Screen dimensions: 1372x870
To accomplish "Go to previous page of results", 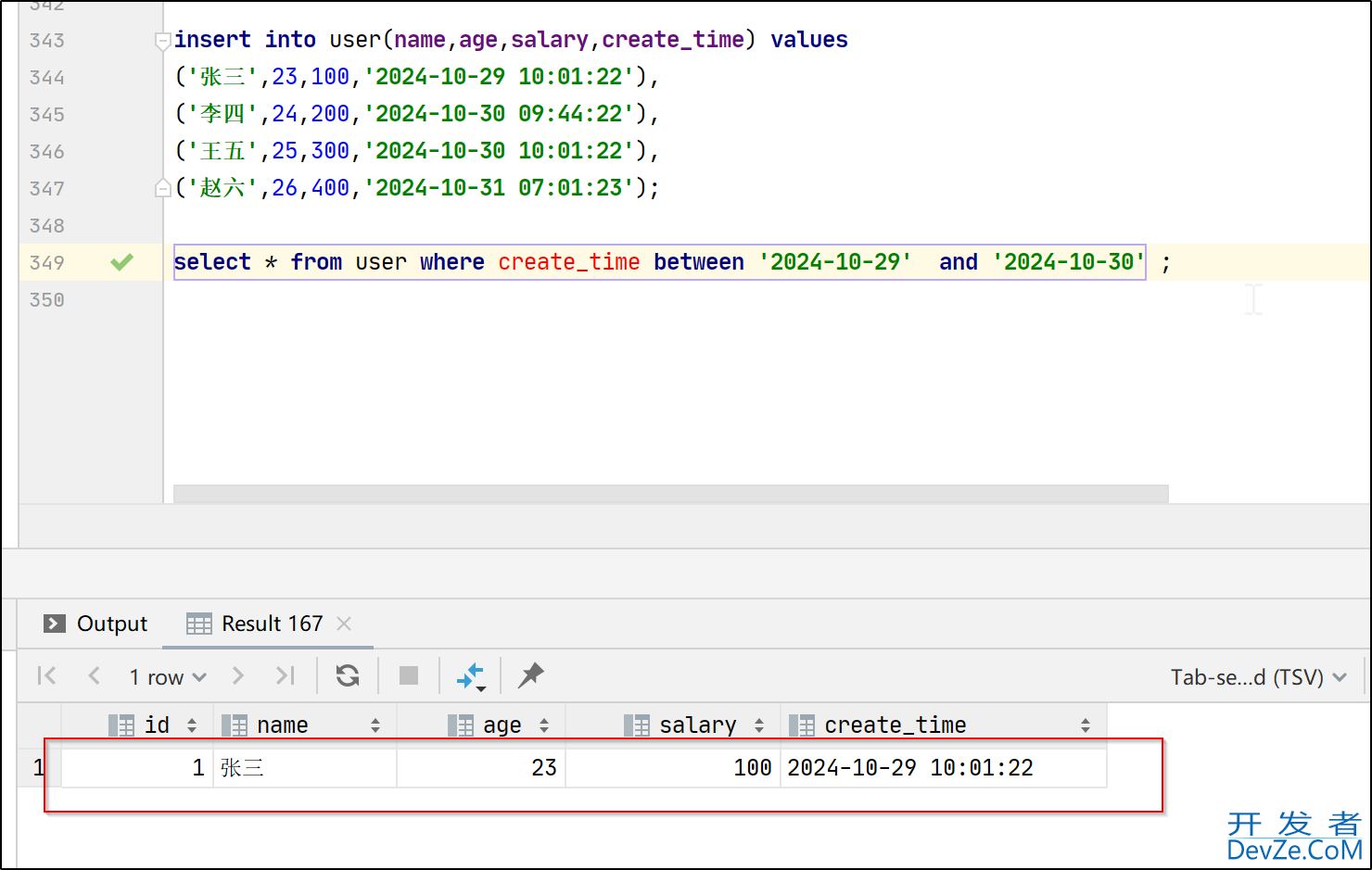I will point(94,675).
